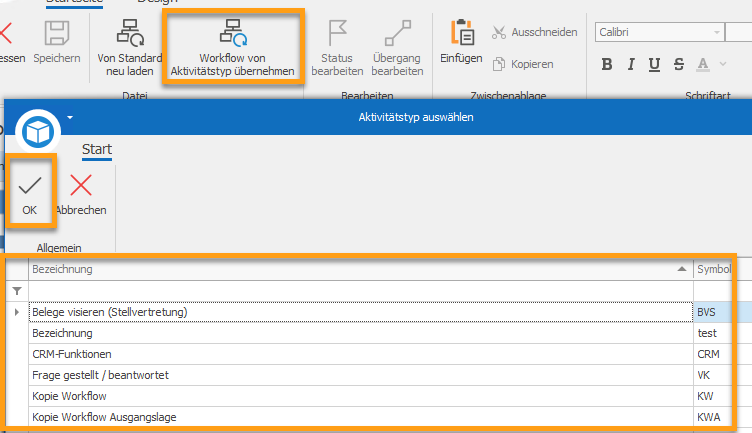752x433 pixels.
Task: Copy selection with Kopieren
Action: click(523, 64)
